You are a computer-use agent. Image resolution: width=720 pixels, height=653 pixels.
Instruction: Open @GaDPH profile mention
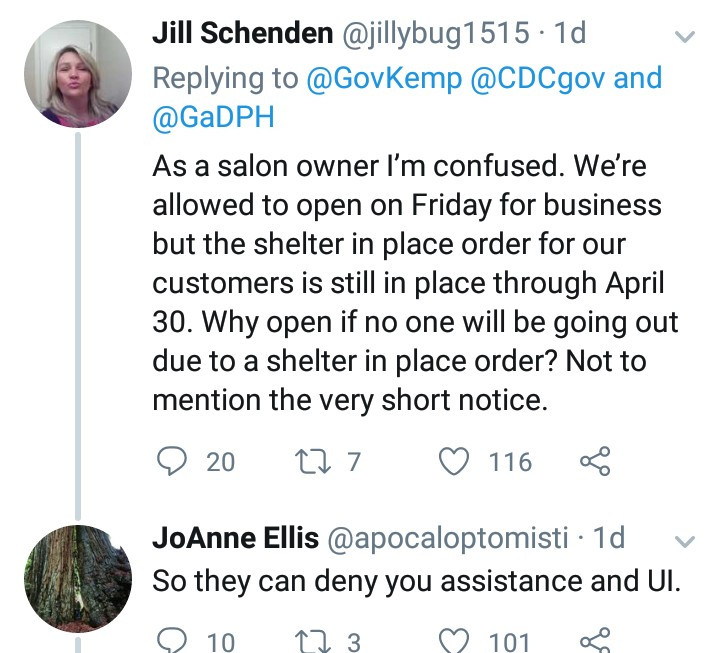point(212,118)
